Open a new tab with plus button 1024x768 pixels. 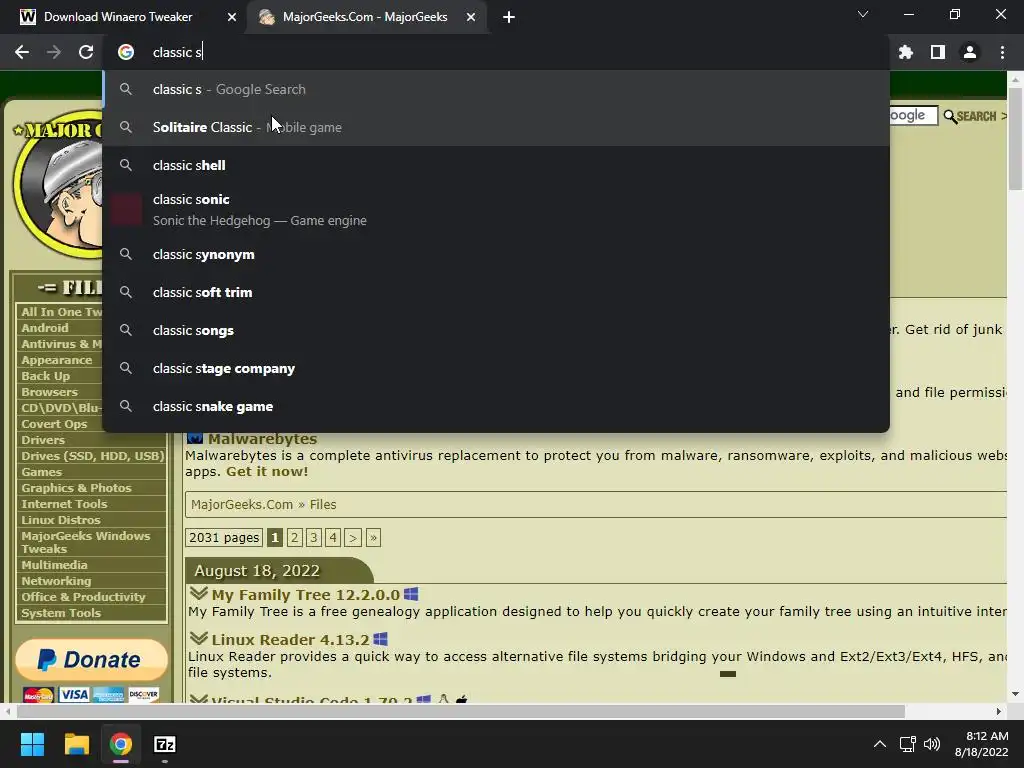coord(509,17)
